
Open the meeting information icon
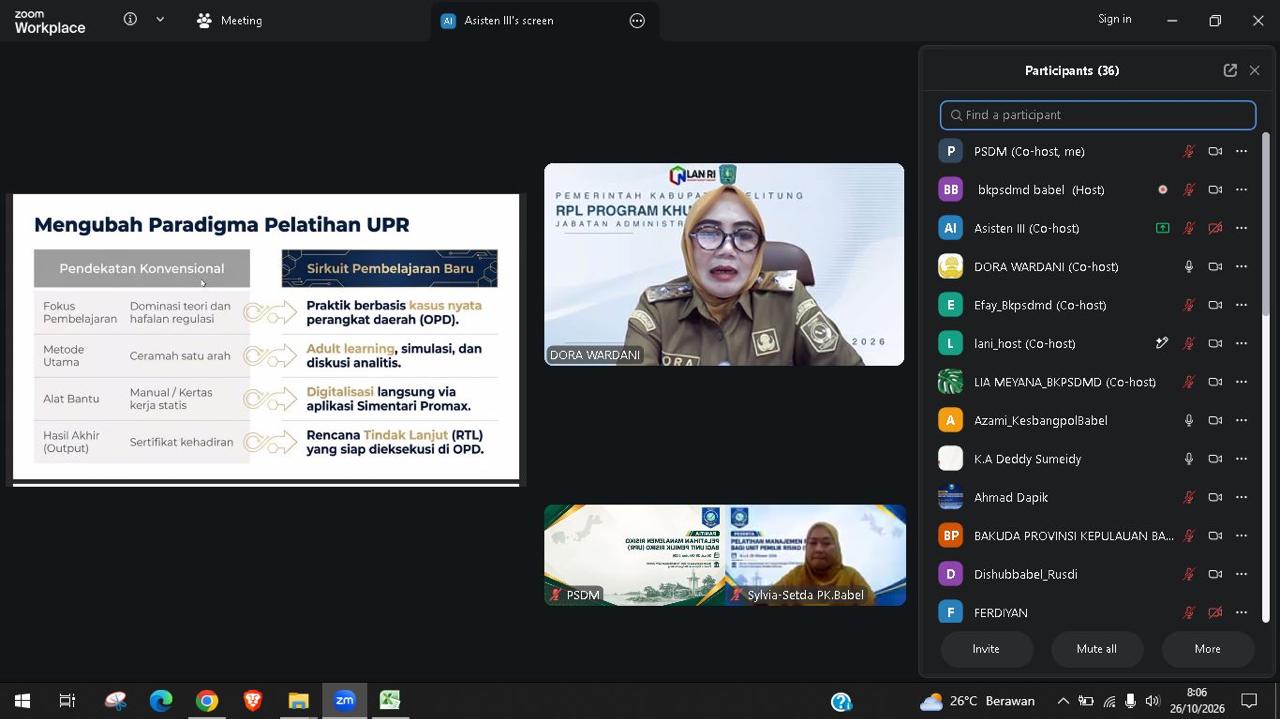[x=130, y=19]
